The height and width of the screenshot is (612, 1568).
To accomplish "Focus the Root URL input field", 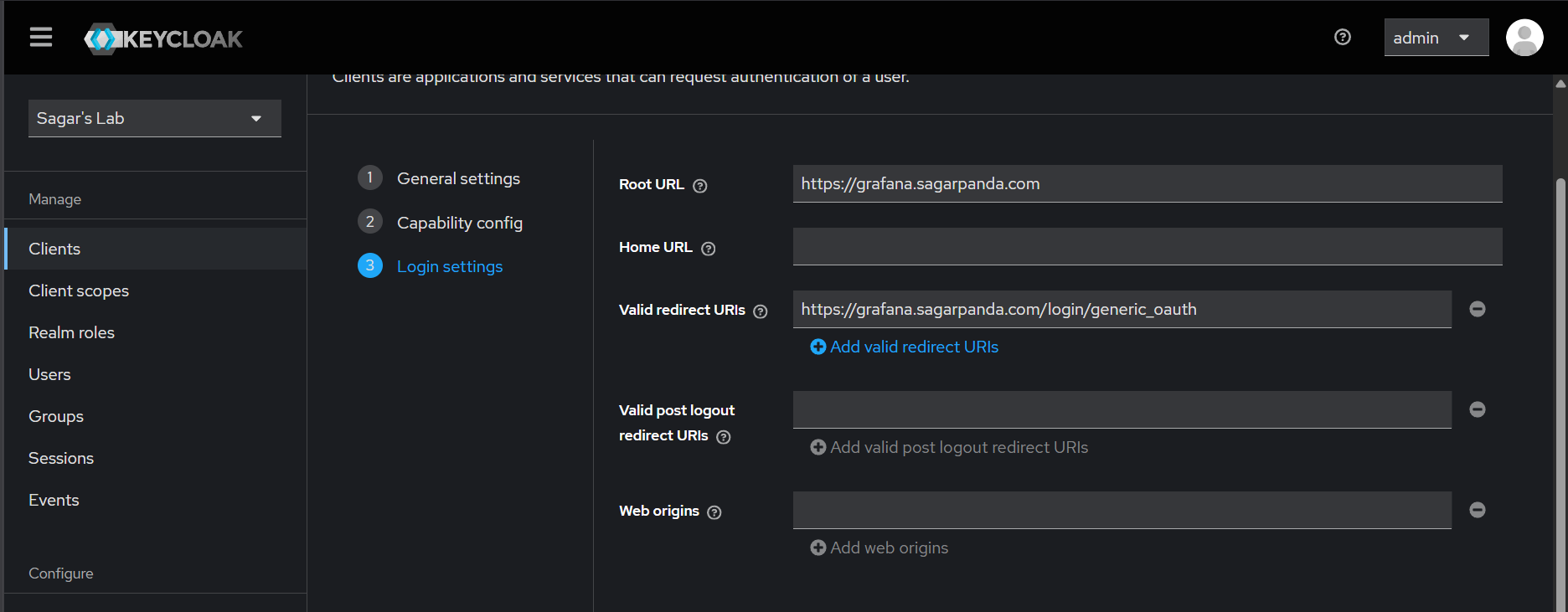I will [1148, 183].
